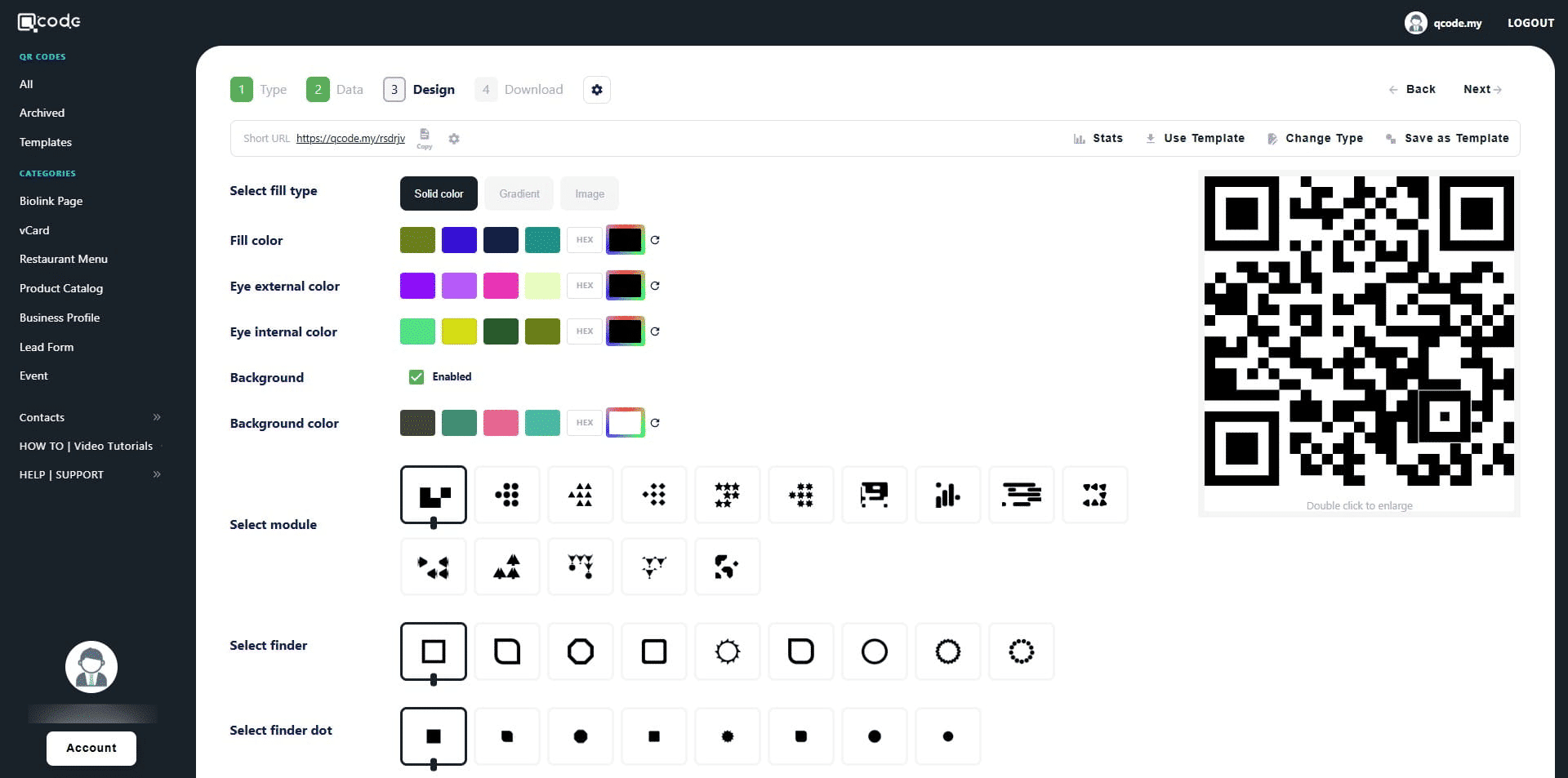Pick the octagon finder shape
The image size is (1568, 778).
click(x=581, y=651)
